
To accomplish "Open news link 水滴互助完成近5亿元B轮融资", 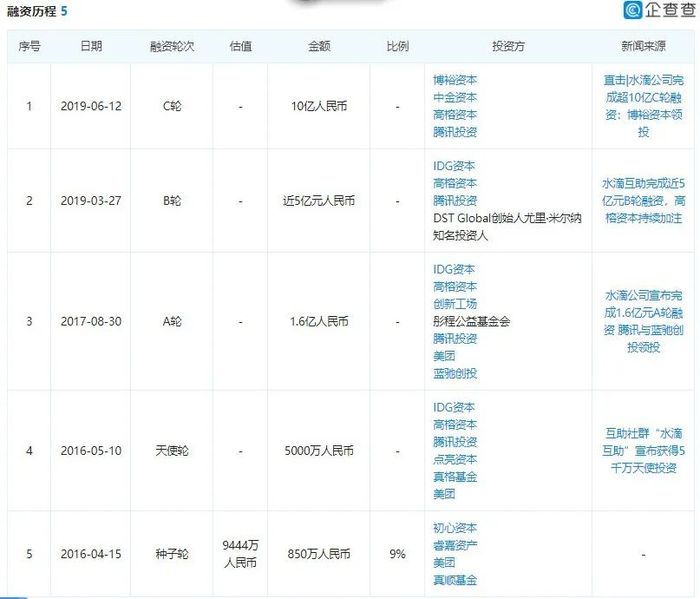I will click(x=643, y=201).
